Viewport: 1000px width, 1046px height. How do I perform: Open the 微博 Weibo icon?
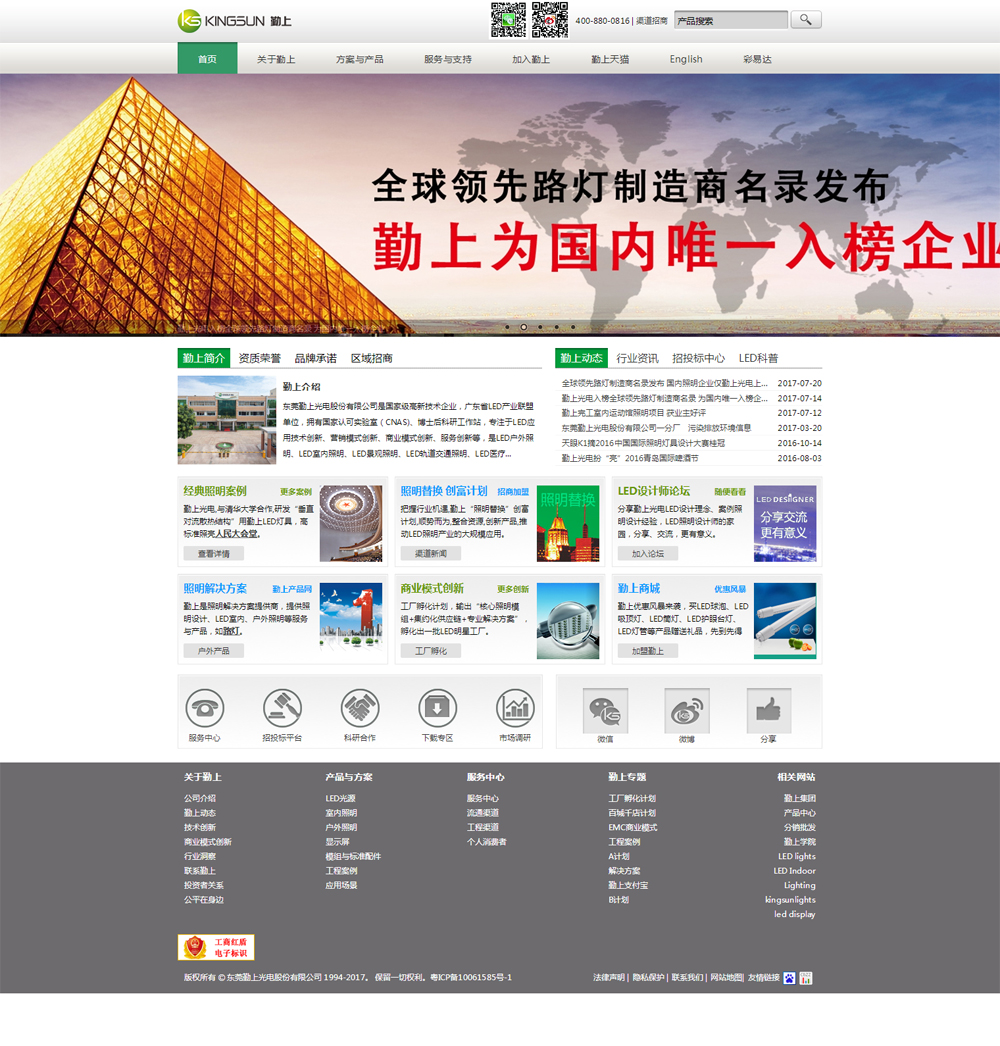point(686,710)
